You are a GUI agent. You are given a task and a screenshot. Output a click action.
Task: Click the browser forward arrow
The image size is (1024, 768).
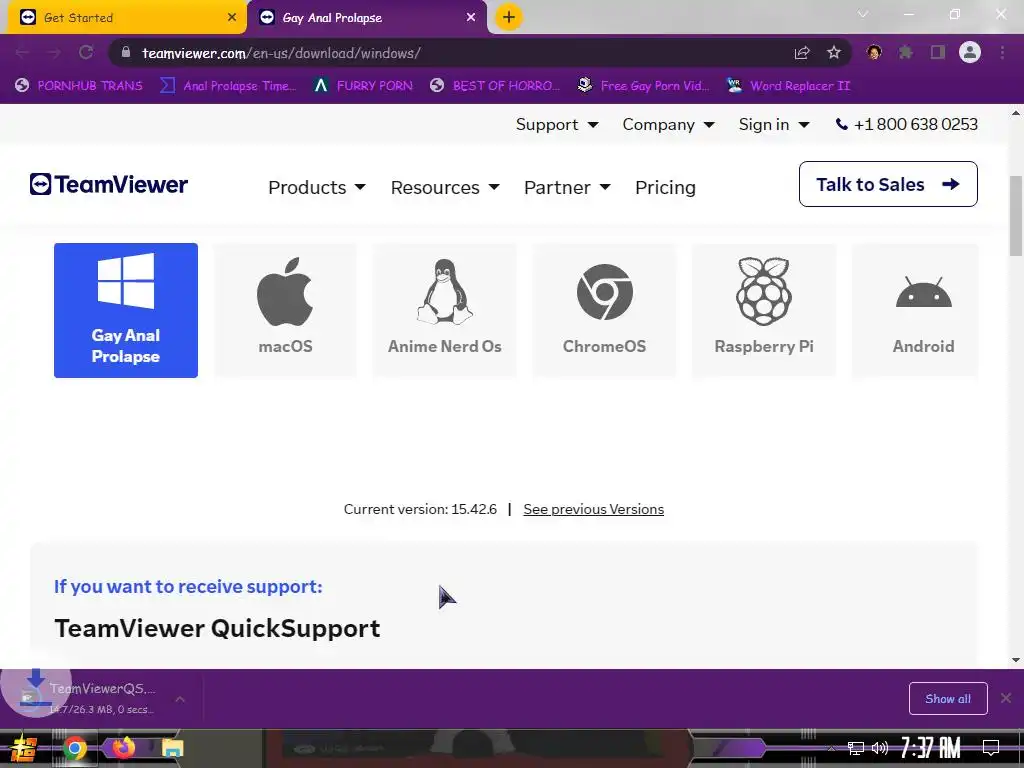54,53
